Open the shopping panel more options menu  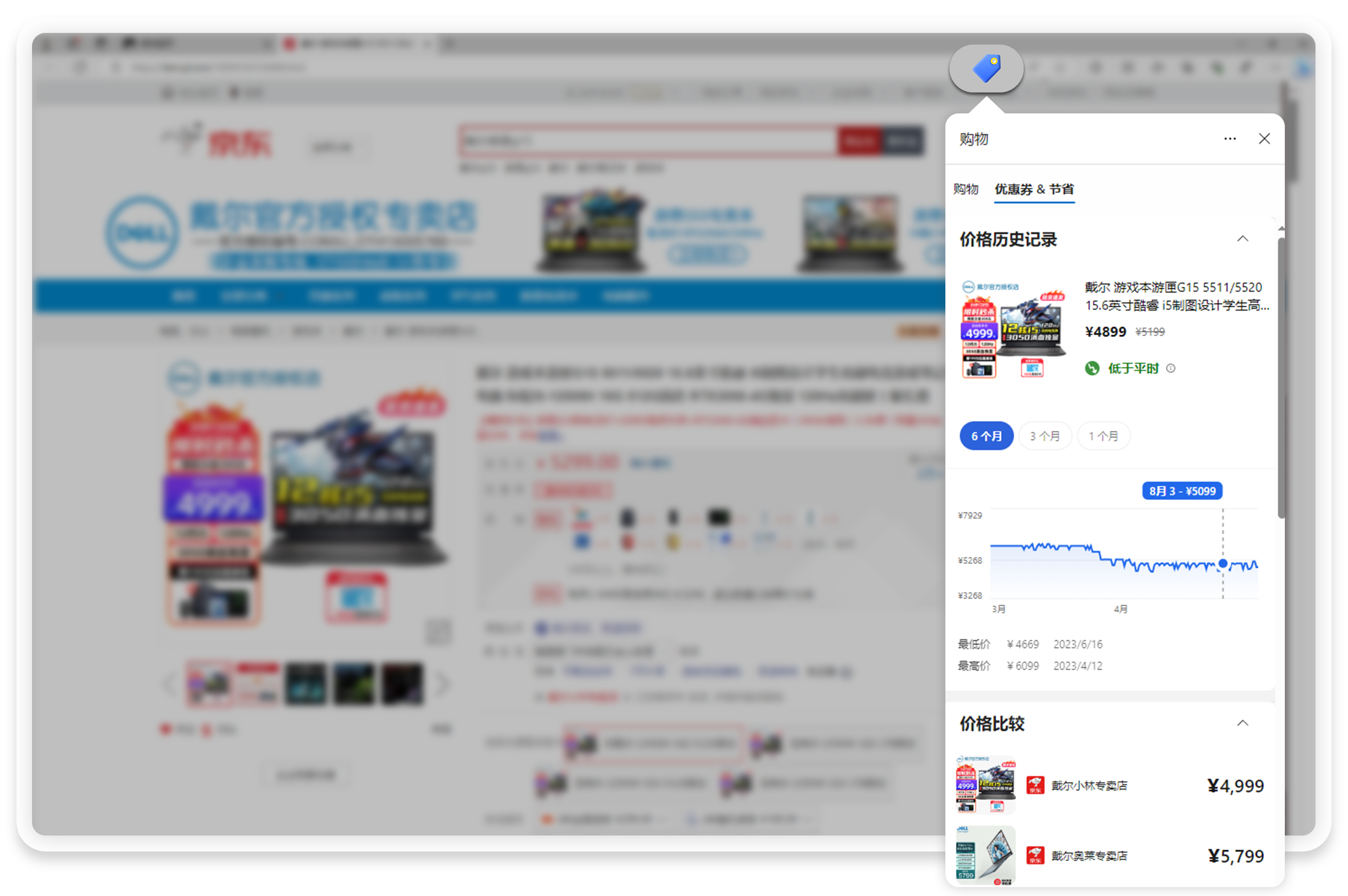tap(1230, 139)
